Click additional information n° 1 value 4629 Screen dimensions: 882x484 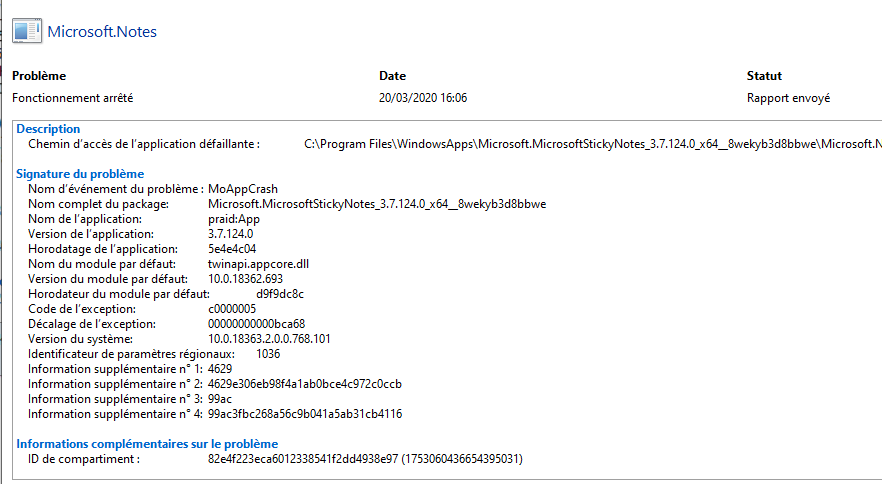pos(220,369)
